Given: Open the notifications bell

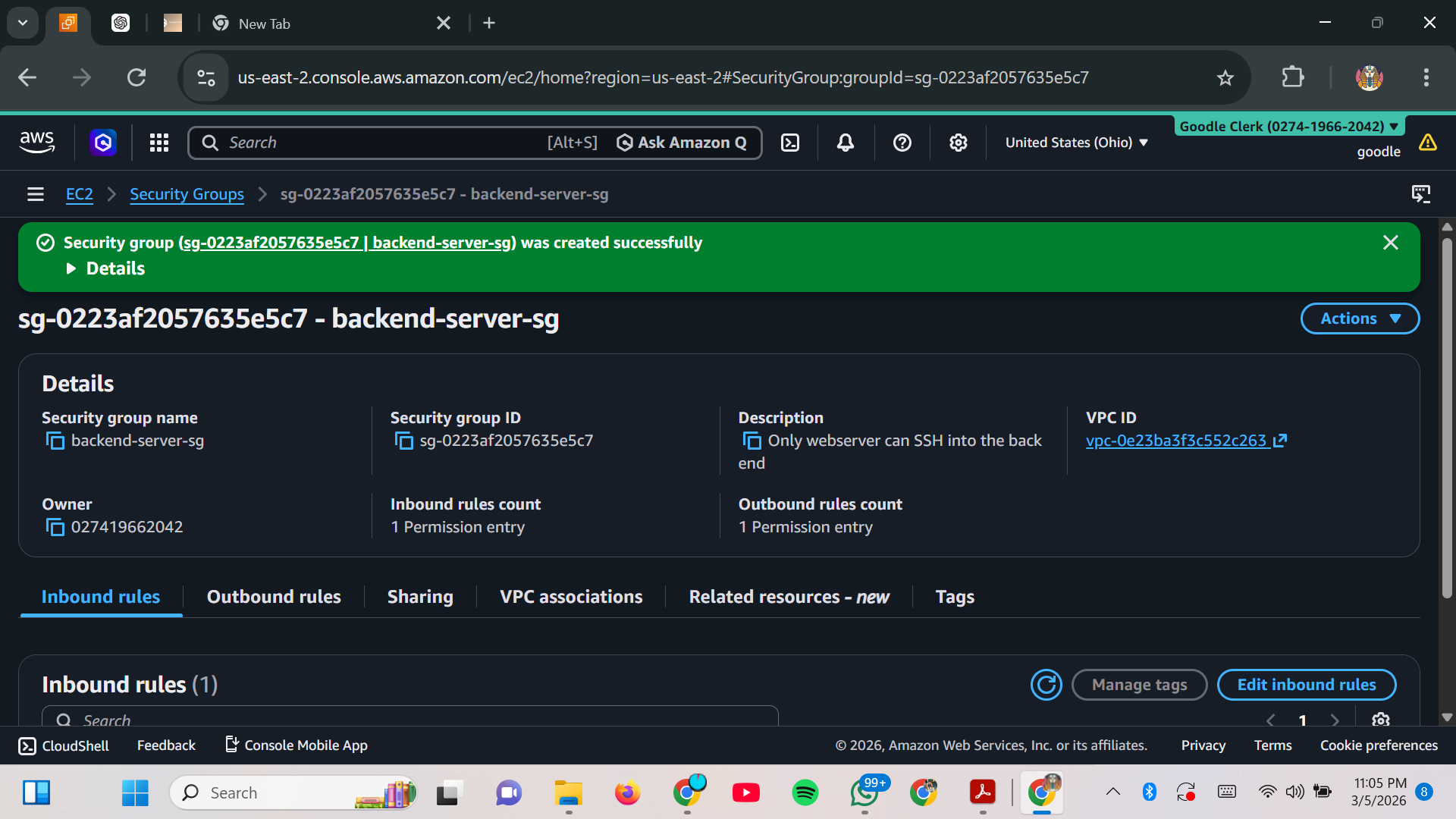Looking at the screenshot, I should [x=846, y=143].
